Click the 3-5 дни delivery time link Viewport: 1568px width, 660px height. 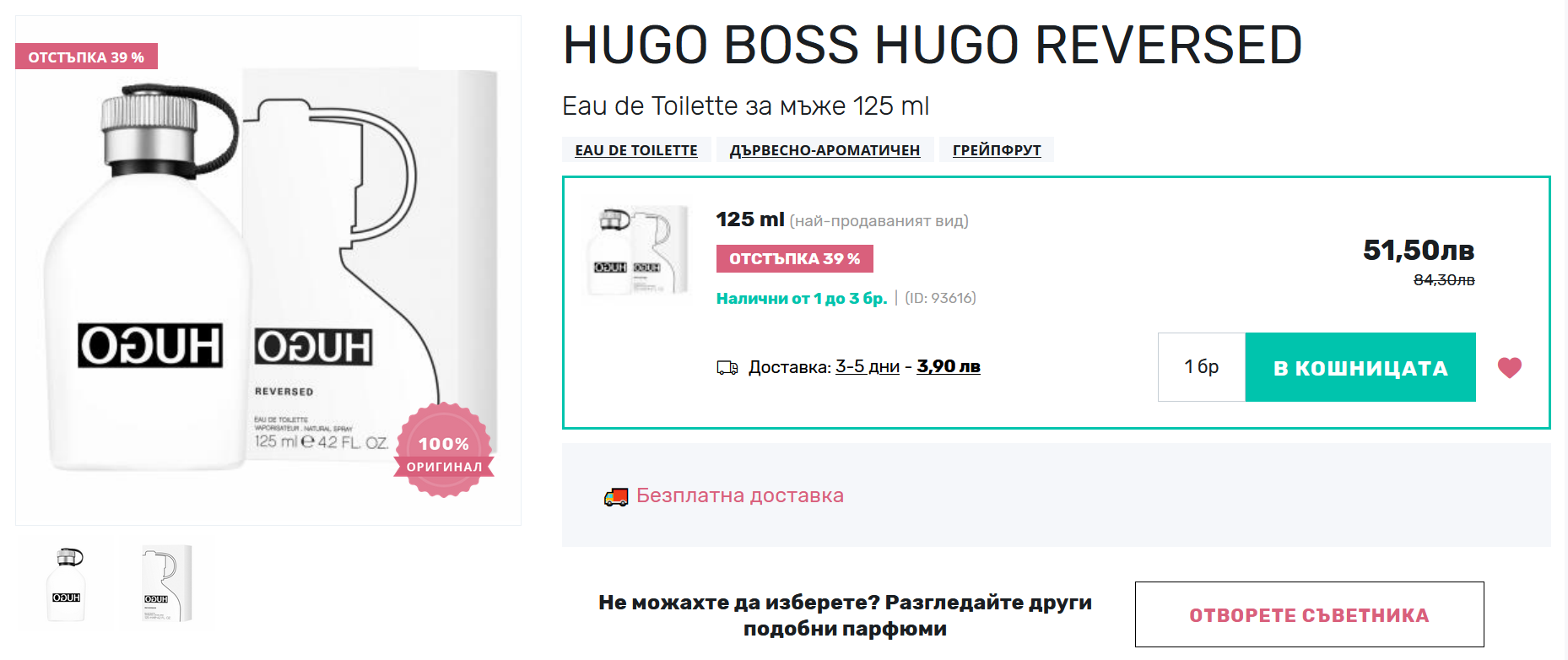click(x=868, y=366)
